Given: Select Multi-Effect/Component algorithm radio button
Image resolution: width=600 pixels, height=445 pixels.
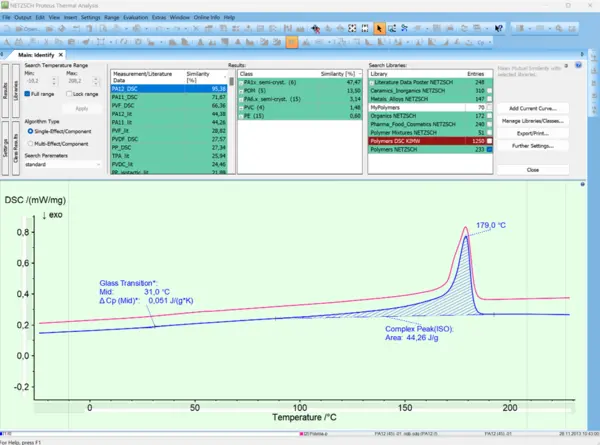Looking at the screenshot, I should point(30,144).
